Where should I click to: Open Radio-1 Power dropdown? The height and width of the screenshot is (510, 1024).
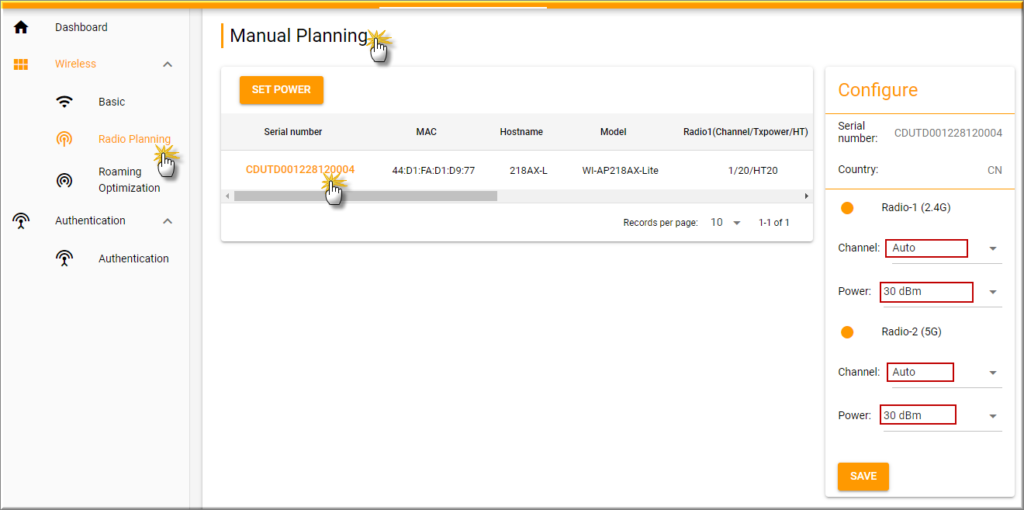(x=992, y=292)
